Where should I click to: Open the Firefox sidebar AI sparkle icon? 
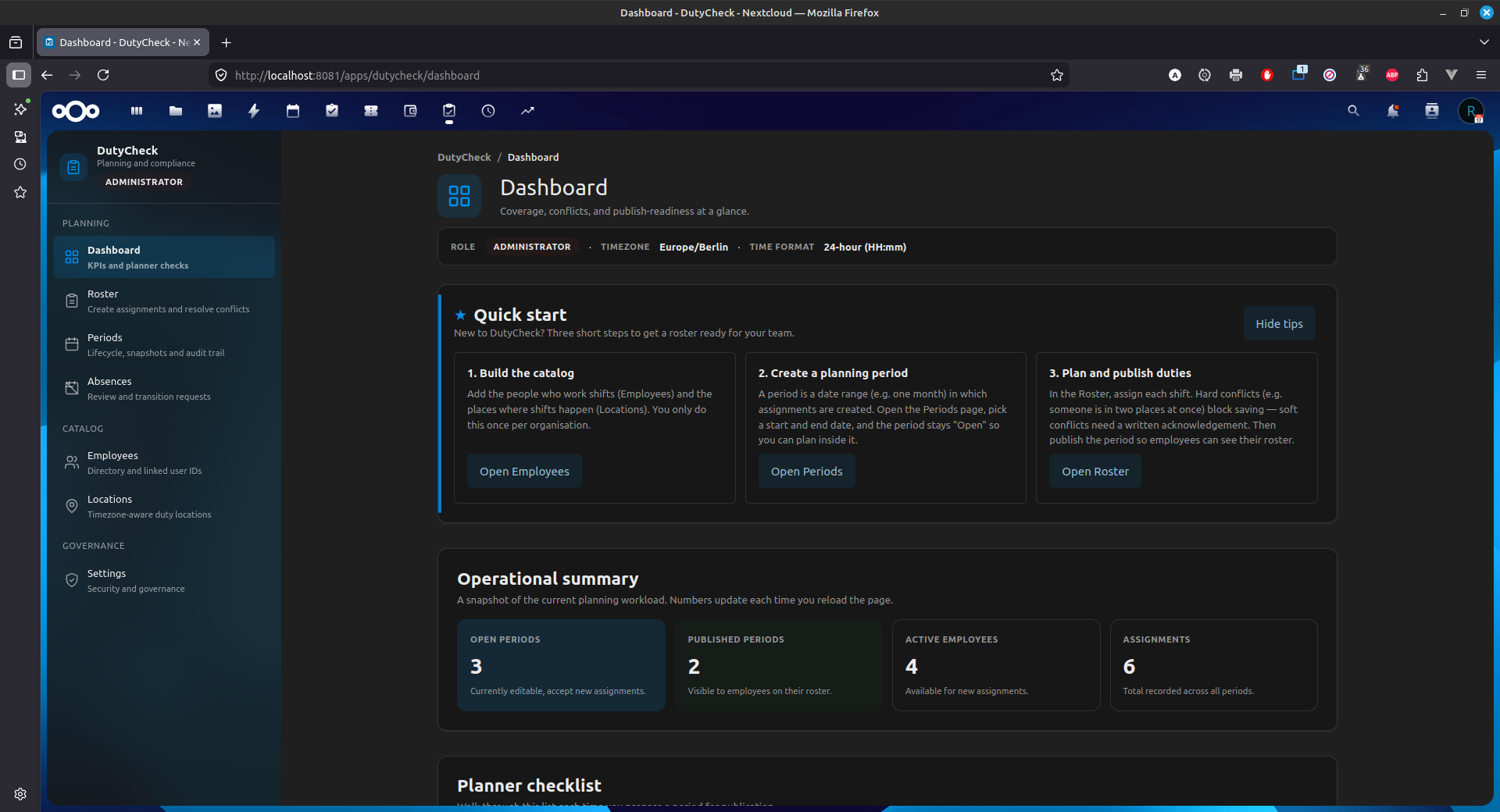(20, 109)
